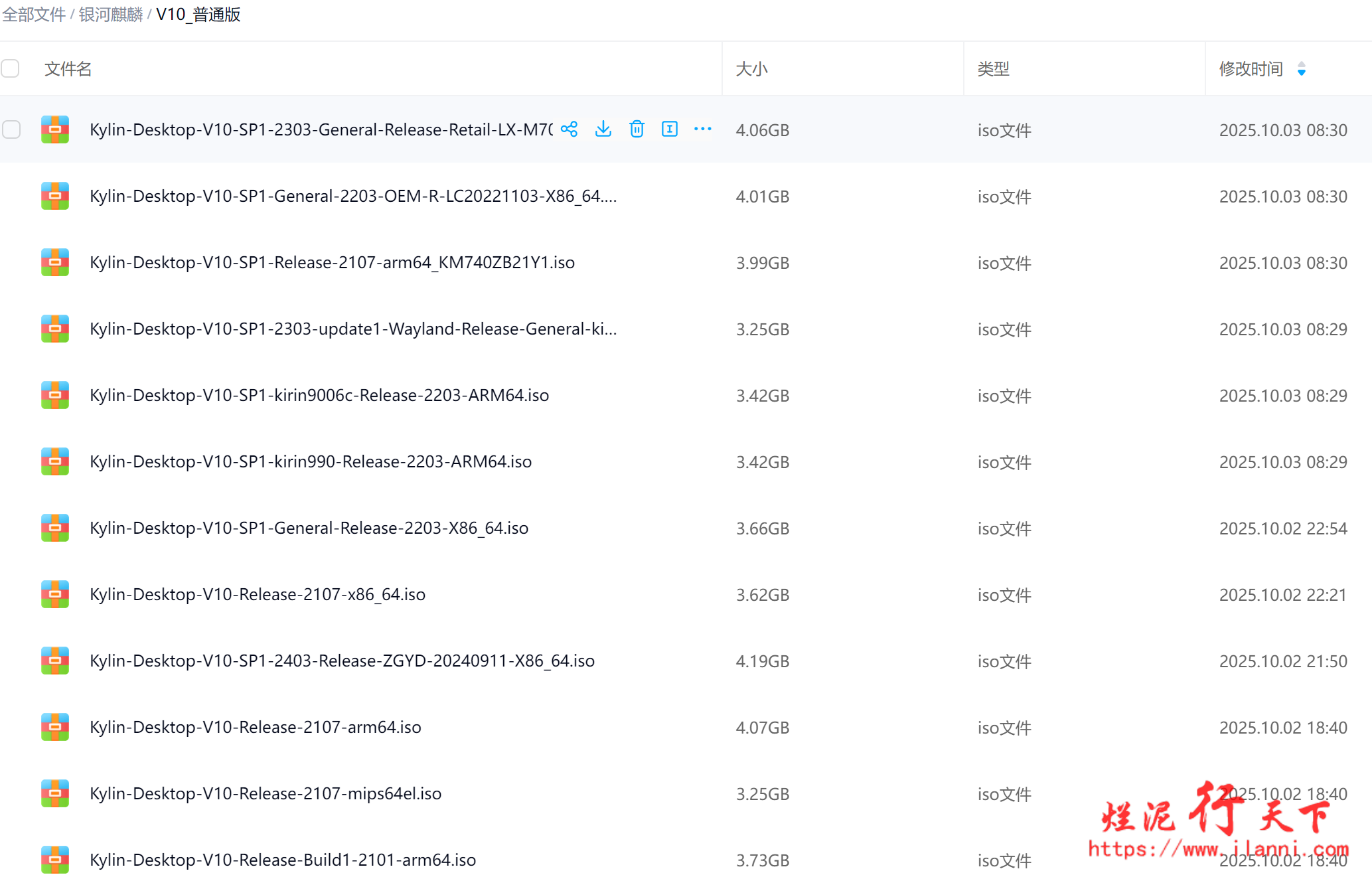Sort by 文件名 column header

(x=68, y=69)
